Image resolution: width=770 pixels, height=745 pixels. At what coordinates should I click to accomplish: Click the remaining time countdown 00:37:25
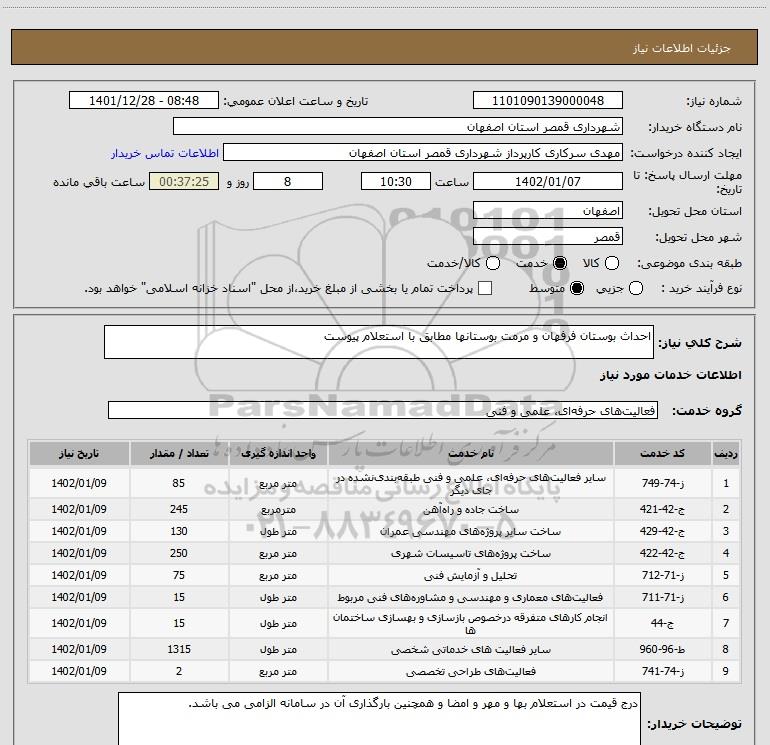184,181
